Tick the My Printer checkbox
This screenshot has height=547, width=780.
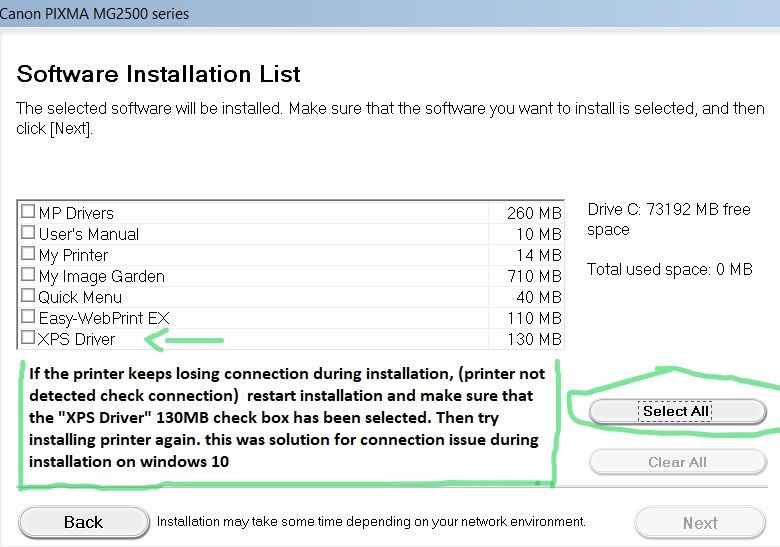[28, 254]
